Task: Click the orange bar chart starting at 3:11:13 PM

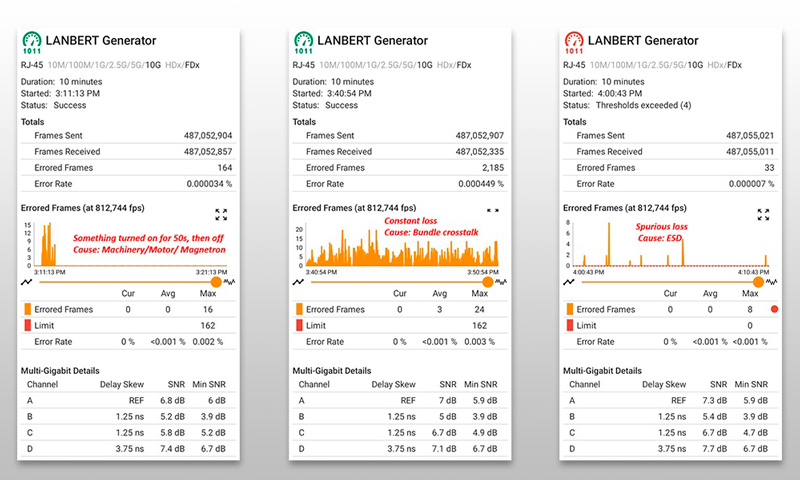Action: [x=130, y=244]
